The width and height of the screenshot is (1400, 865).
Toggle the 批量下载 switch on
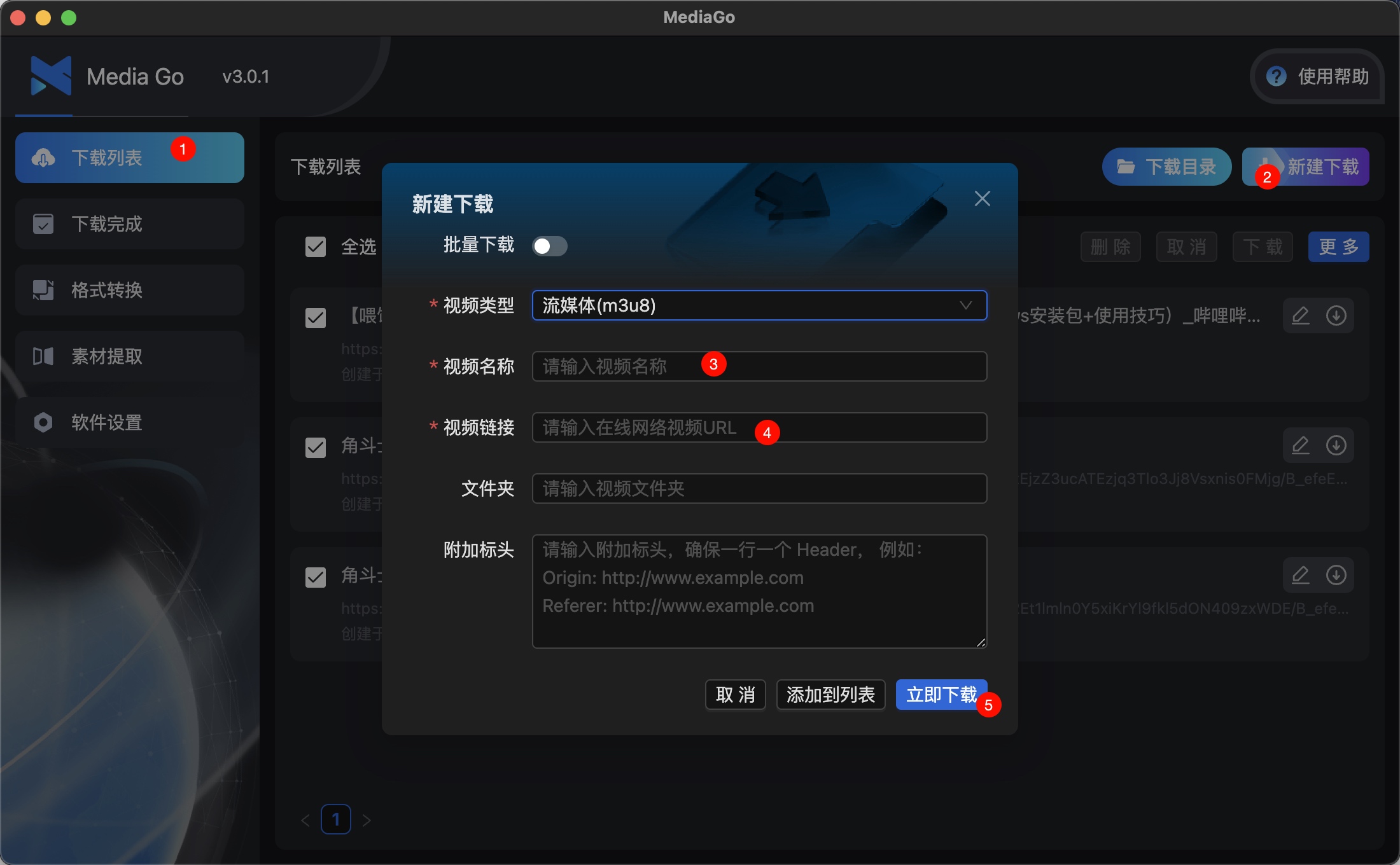coord(549,246)
